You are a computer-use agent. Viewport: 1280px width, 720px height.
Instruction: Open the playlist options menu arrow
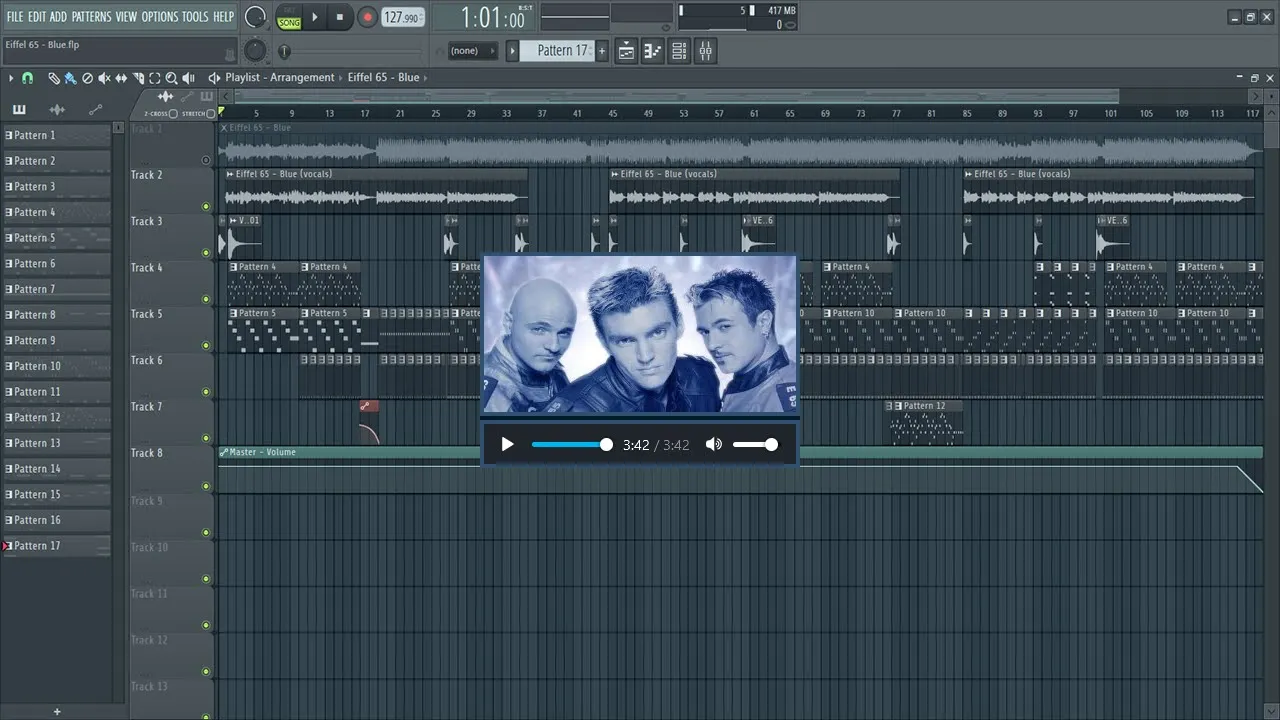(11, 78)
